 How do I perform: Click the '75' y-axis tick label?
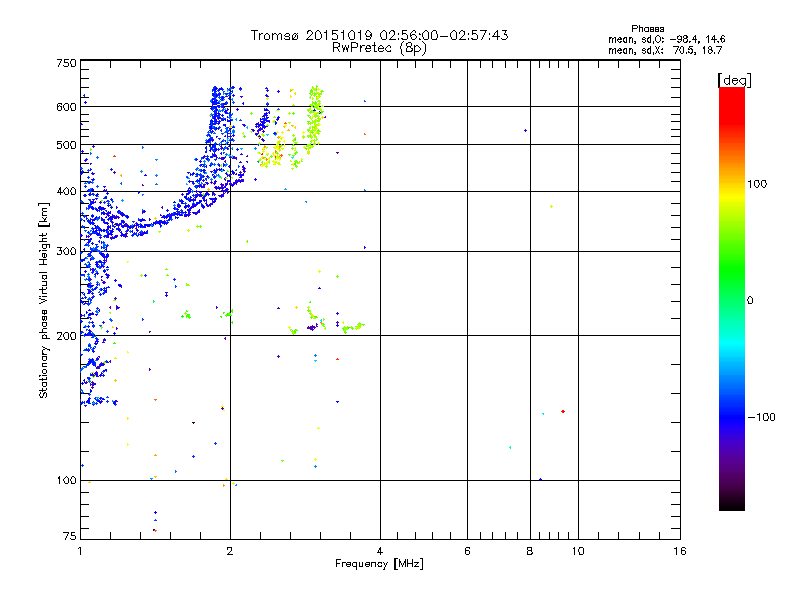click(x=70, y=536)
